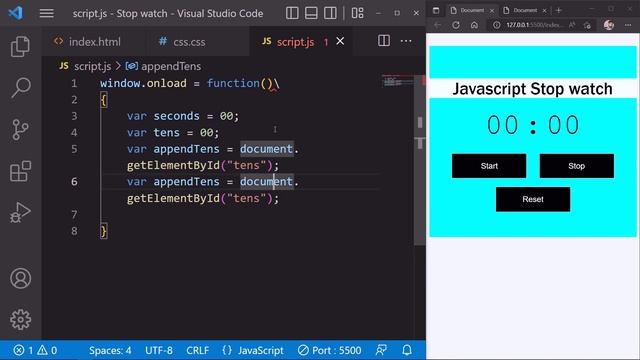Image resolution: width=640 pixels, height=360 pixels.
Task: Toggle the bottom panel layout icon
Action: [x=311, y=13]
